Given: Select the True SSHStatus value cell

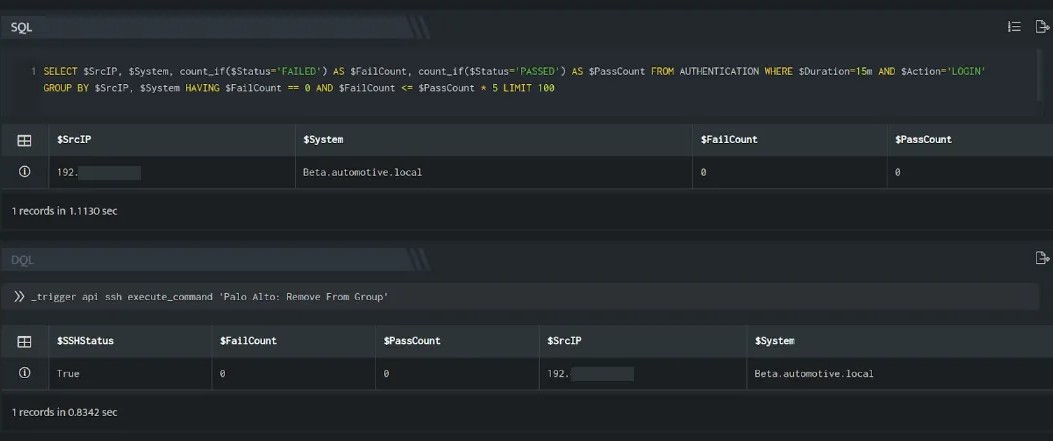Looking at the screenshot, I should point(130,374).
